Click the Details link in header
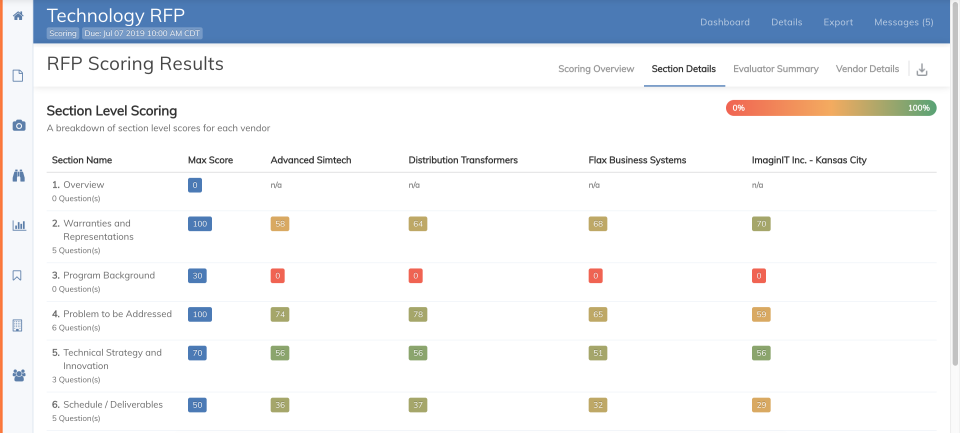The height and width of the screenshot is (433, 960). [x=786, y=22]
